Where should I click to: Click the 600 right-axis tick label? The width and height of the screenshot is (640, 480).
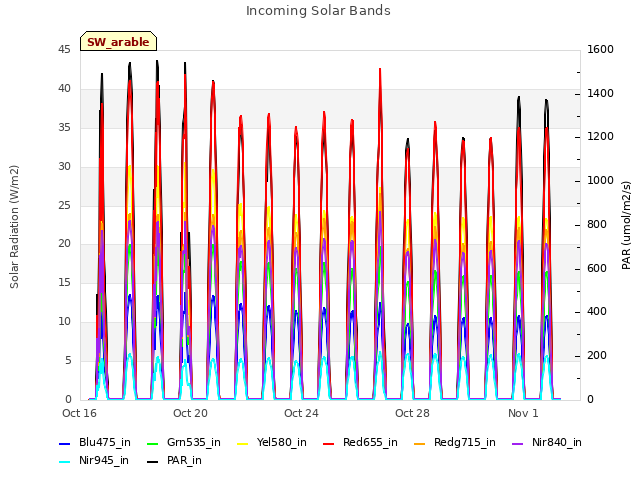[x=597, y=269]
